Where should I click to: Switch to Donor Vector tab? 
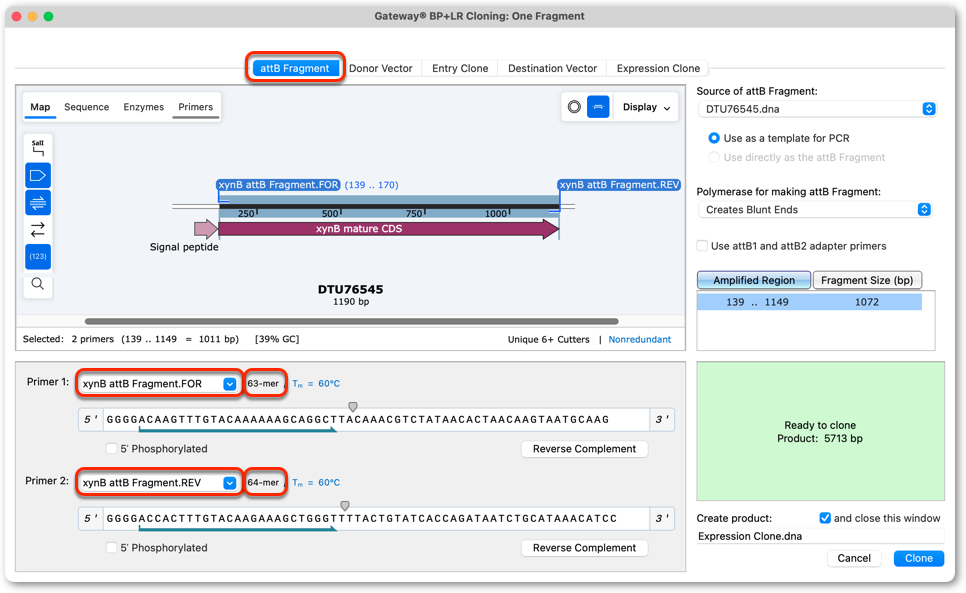tap(381, 68)
